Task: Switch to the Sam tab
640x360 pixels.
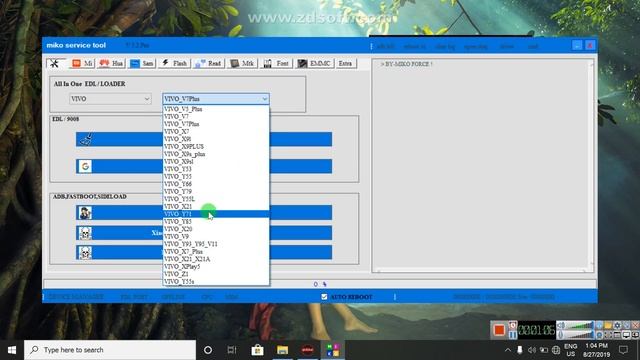Action: 142,63
